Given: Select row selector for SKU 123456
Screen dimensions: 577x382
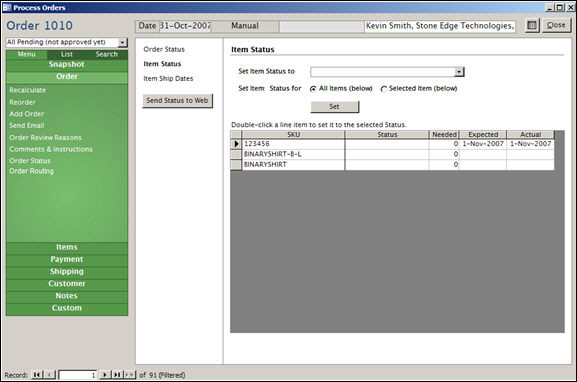Looking at the screenshot, I should 236,144.
